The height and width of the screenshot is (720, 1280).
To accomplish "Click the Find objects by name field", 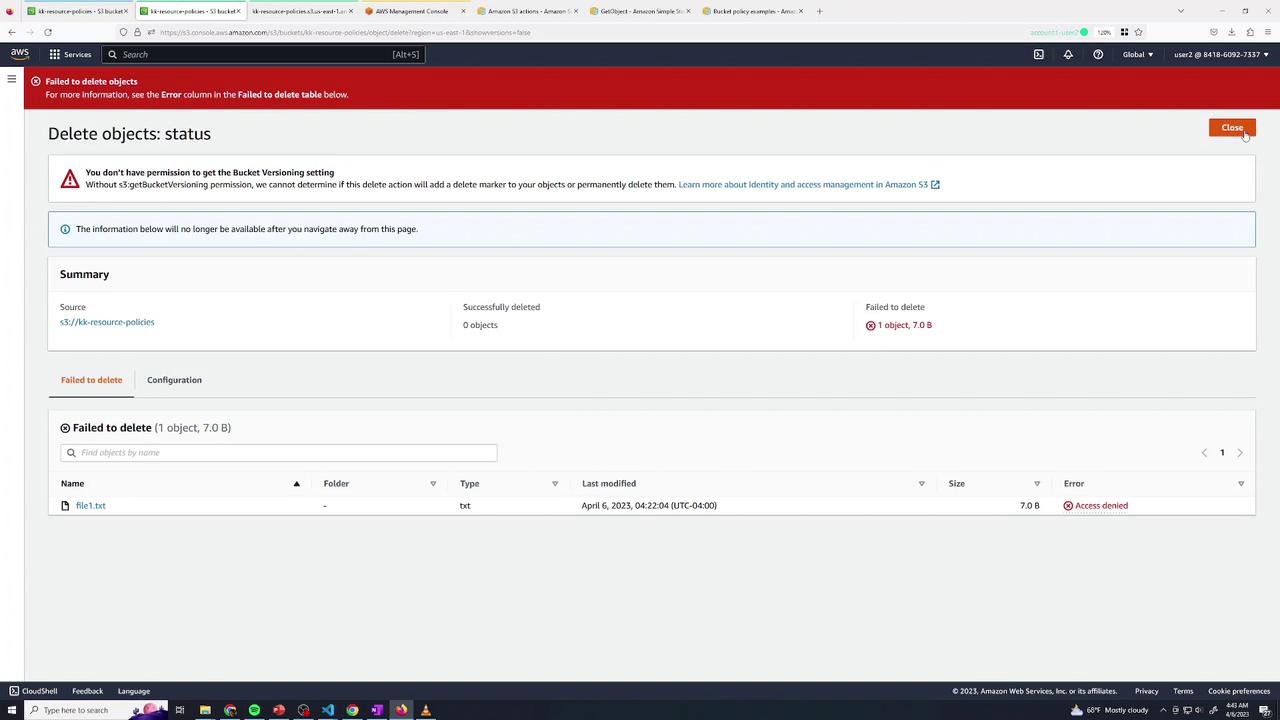I will (278, 453).
